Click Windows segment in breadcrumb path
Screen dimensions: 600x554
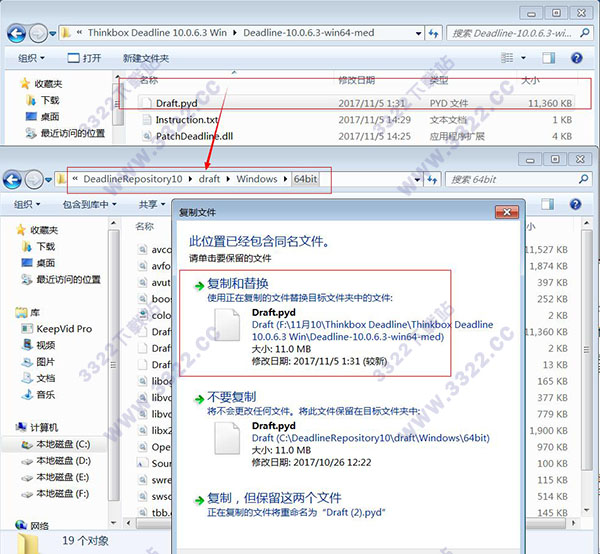tap(257, 179)
